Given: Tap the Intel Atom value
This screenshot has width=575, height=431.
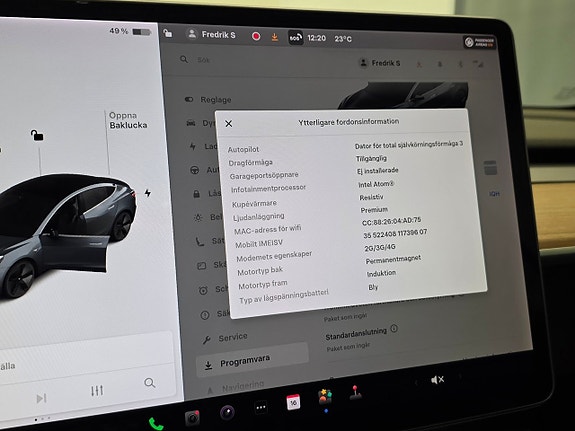Looking at the screenshot, I should coord(376,184).
